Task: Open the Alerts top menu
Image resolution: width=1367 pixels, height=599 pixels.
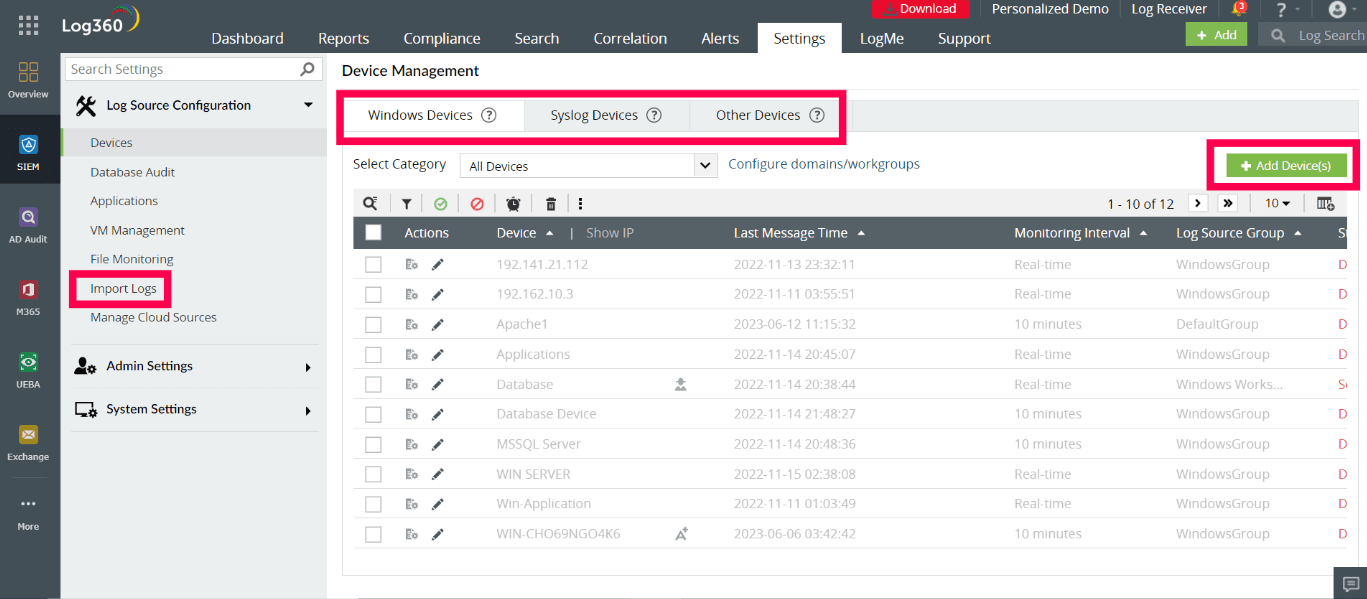Action: 720,38
